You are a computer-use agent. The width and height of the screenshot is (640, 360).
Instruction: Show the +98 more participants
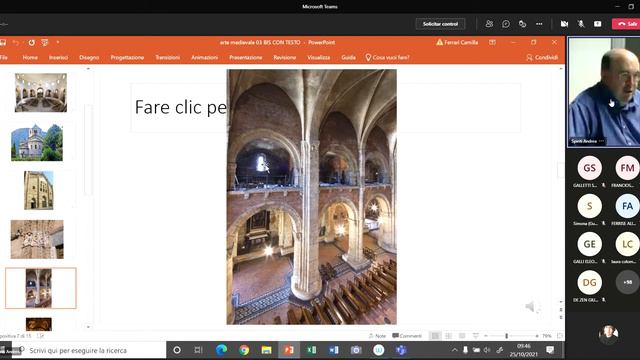click(x=627, y=282)
